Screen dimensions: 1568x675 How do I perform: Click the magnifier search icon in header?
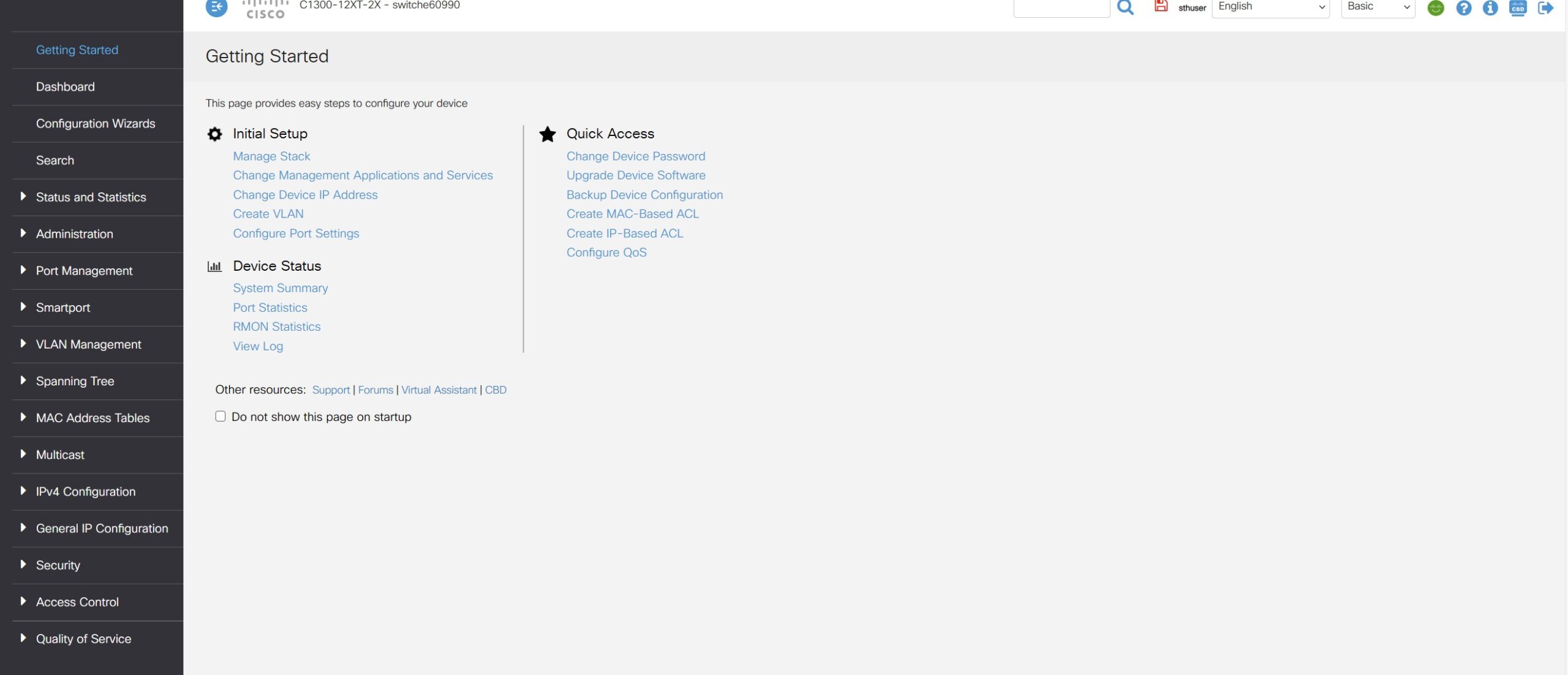1125,7
